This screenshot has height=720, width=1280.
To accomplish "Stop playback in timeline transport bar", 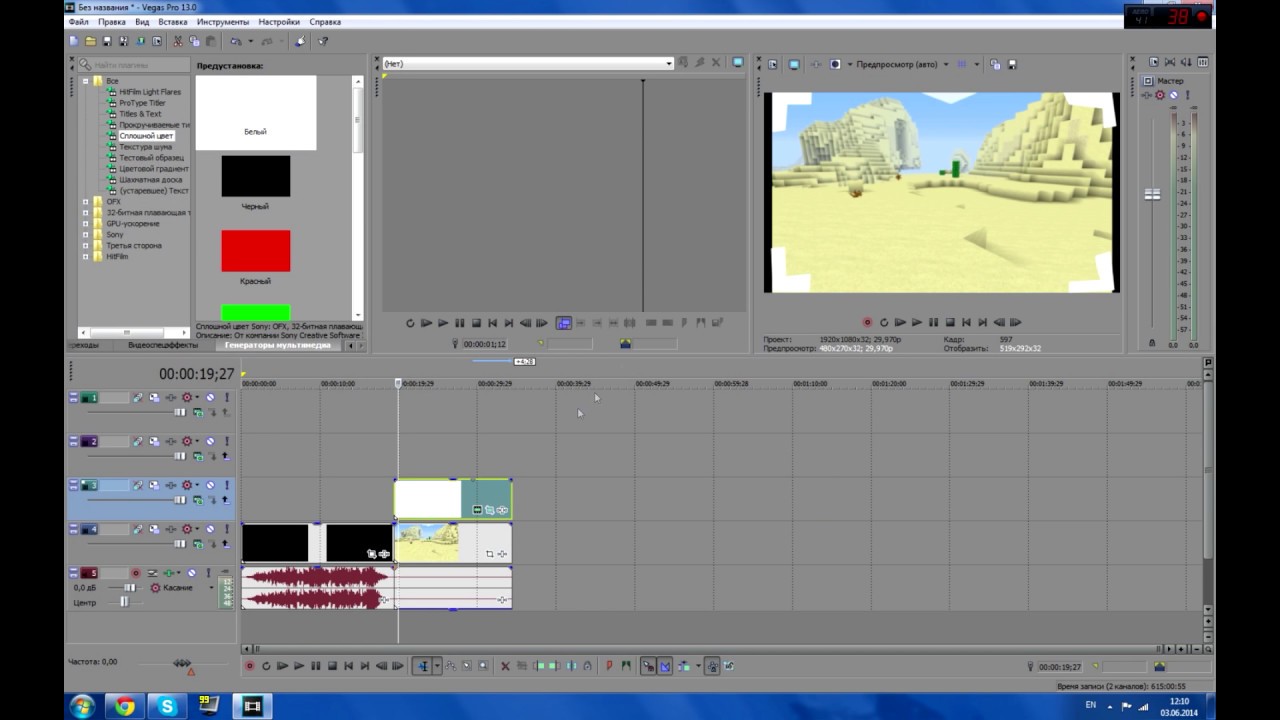I will click(x=332, y=666).
